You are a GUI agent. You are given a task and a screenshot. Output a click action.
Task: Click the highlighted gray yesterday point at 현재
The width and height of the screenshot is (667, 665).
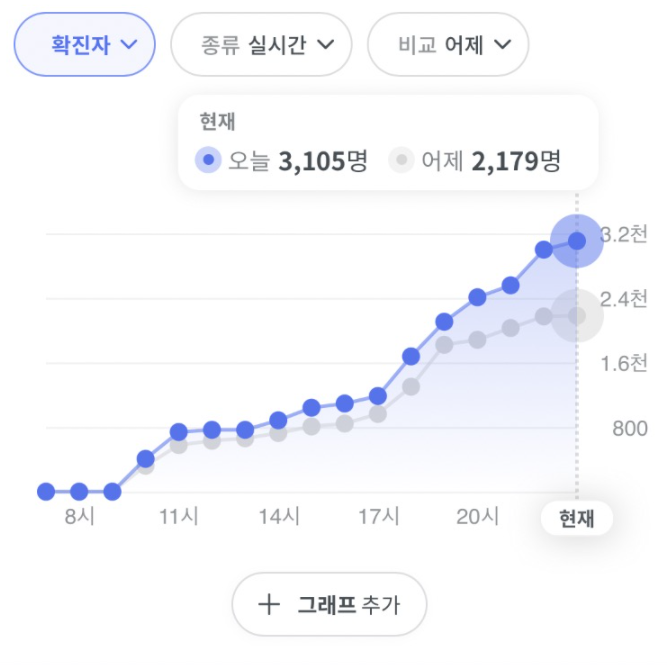click(577, 316)
